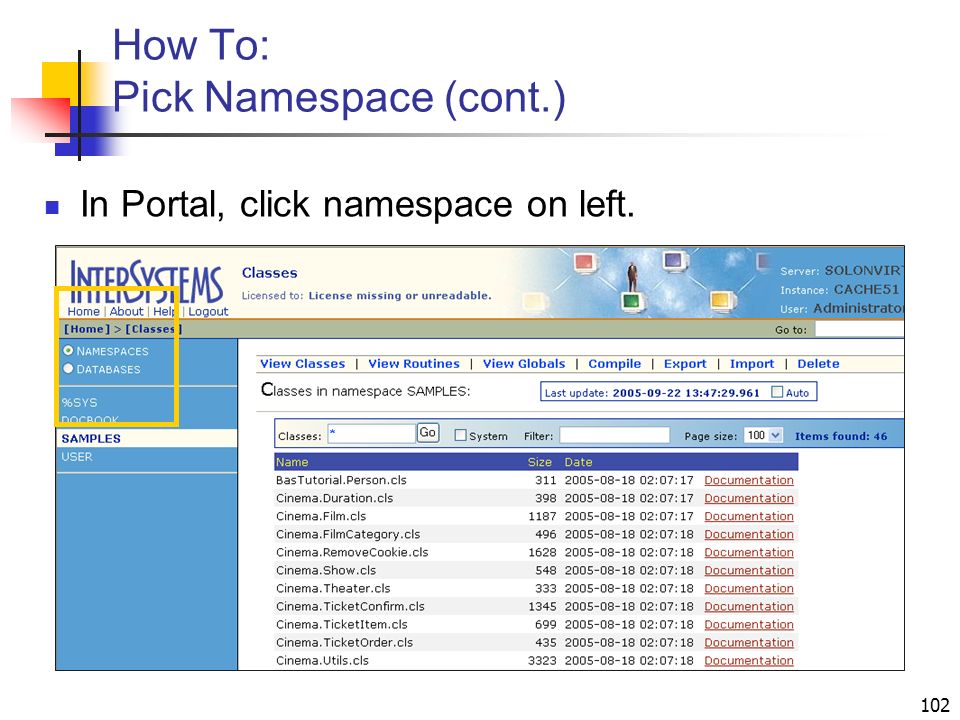Click the Cinema.Theater.cls class name
Screen dimensions: 960x720
(333, 588)
